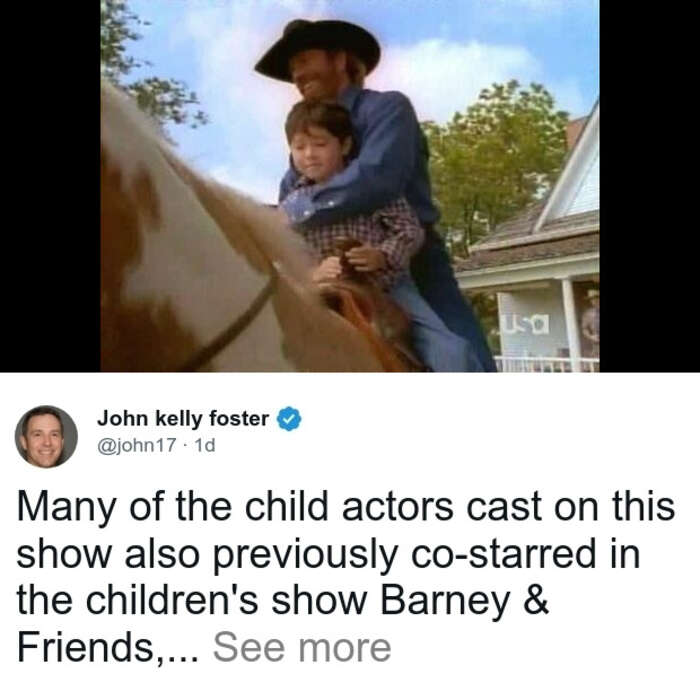
Task: Open the John kelly foster display name
Action: click(183, 419)
